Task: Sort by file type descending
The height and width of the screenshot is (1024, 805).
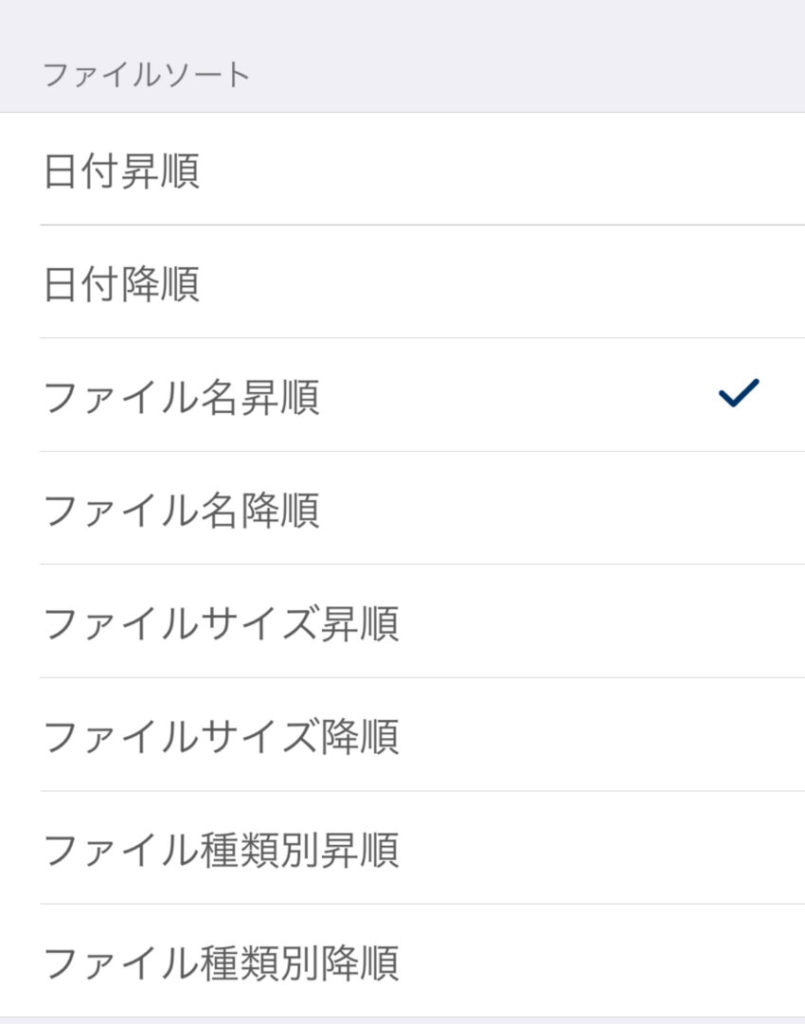Action: click(x=222, y=962)
